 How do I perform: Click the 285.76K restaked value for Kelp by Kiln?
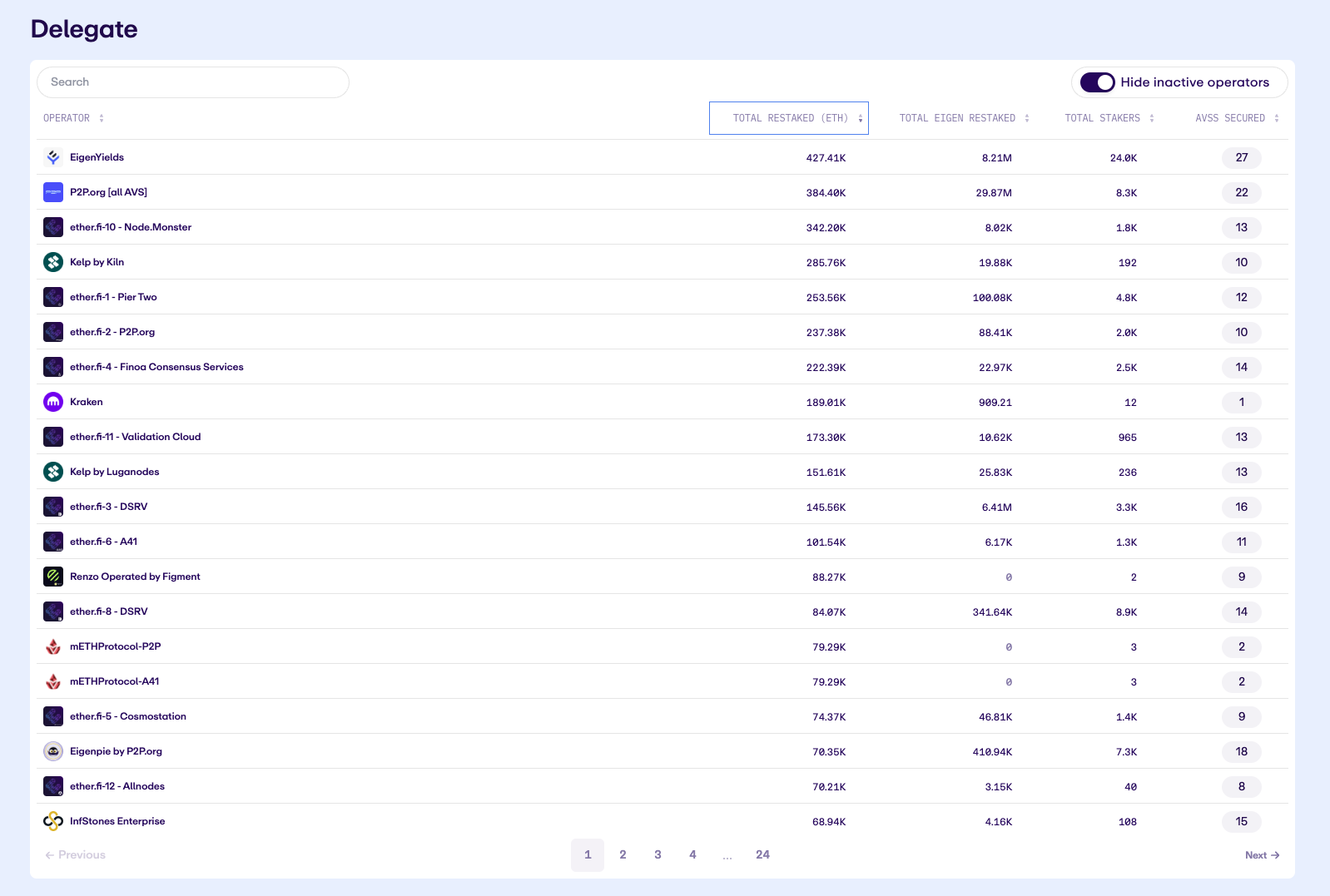coord(826,263)
